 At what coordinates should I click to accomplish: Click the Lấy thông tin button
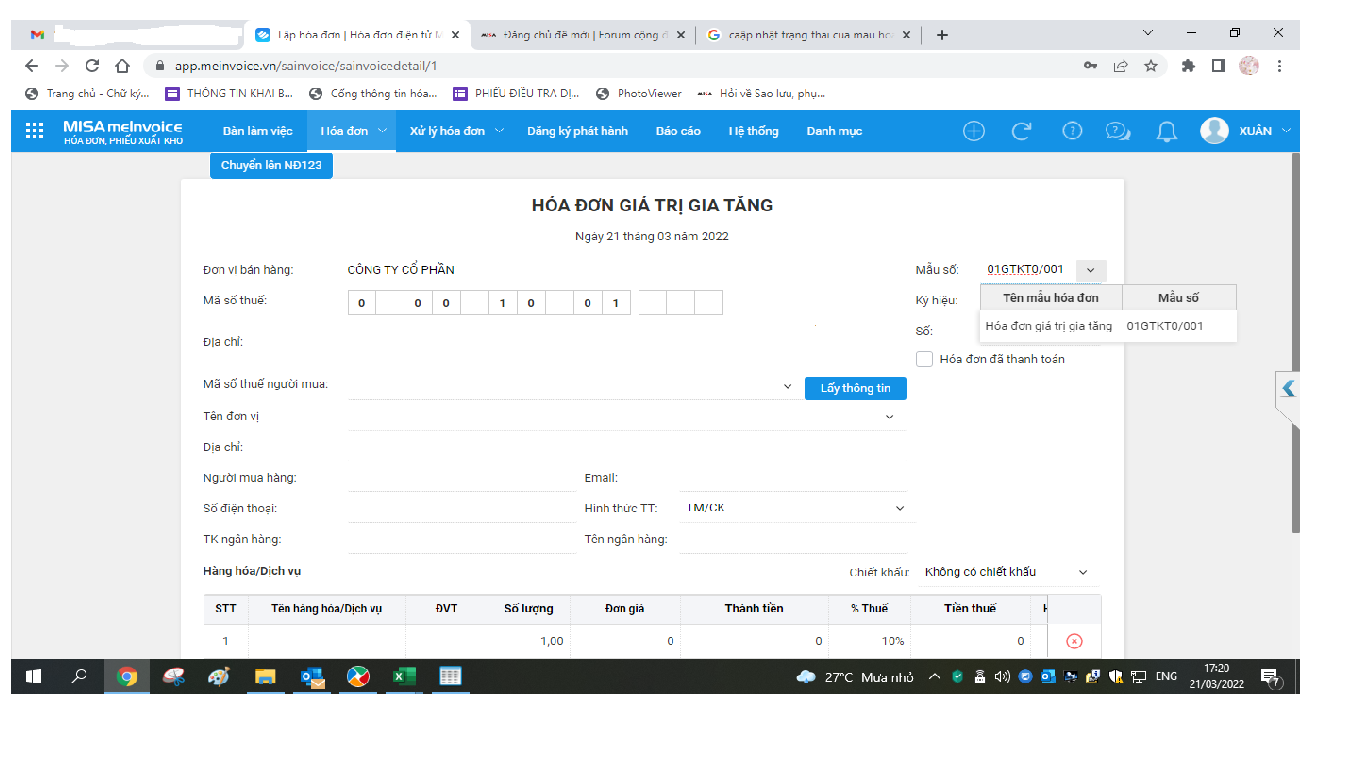pos(856,388)
